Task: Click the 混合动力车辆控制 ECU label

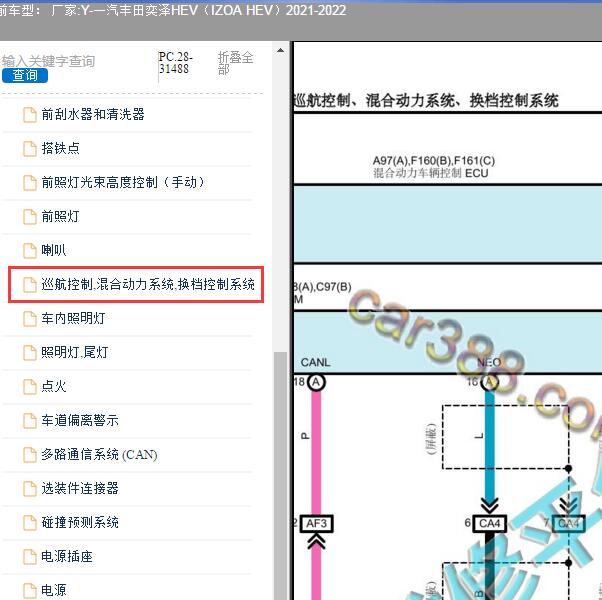Action: [x=430, y=173]
